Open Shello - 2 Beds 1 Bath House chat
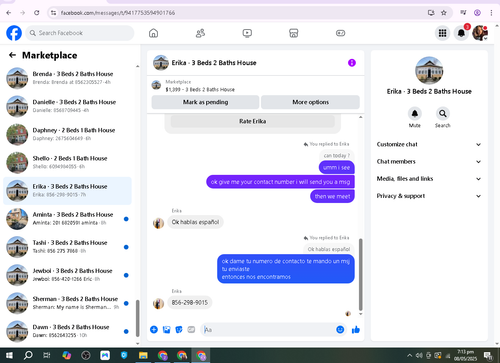Image resolution: width=500 pixels, height=363 pixels. (x=67, y=162)
